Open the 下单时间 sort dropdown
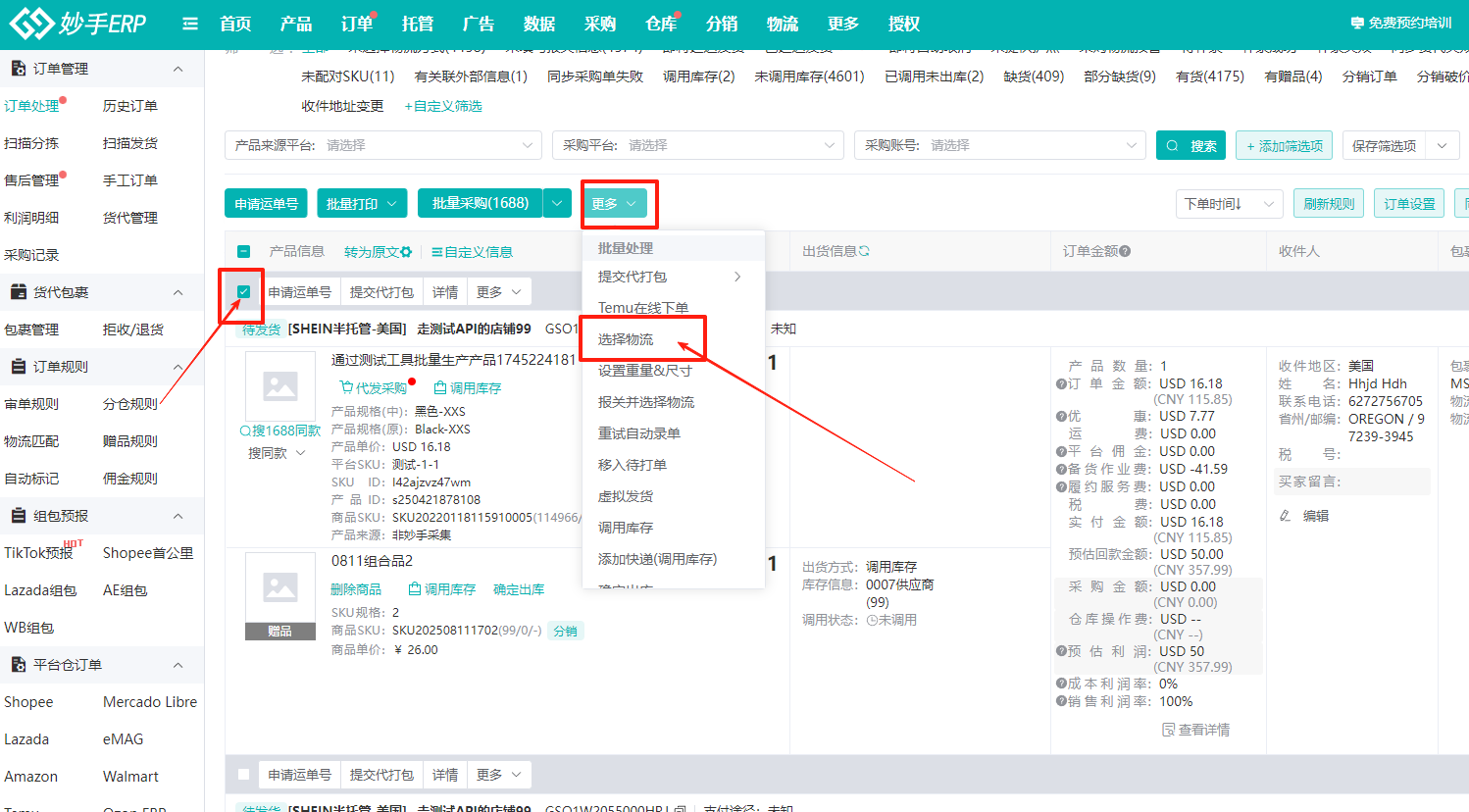1469x812 pixels. [x=1229, y=204]
